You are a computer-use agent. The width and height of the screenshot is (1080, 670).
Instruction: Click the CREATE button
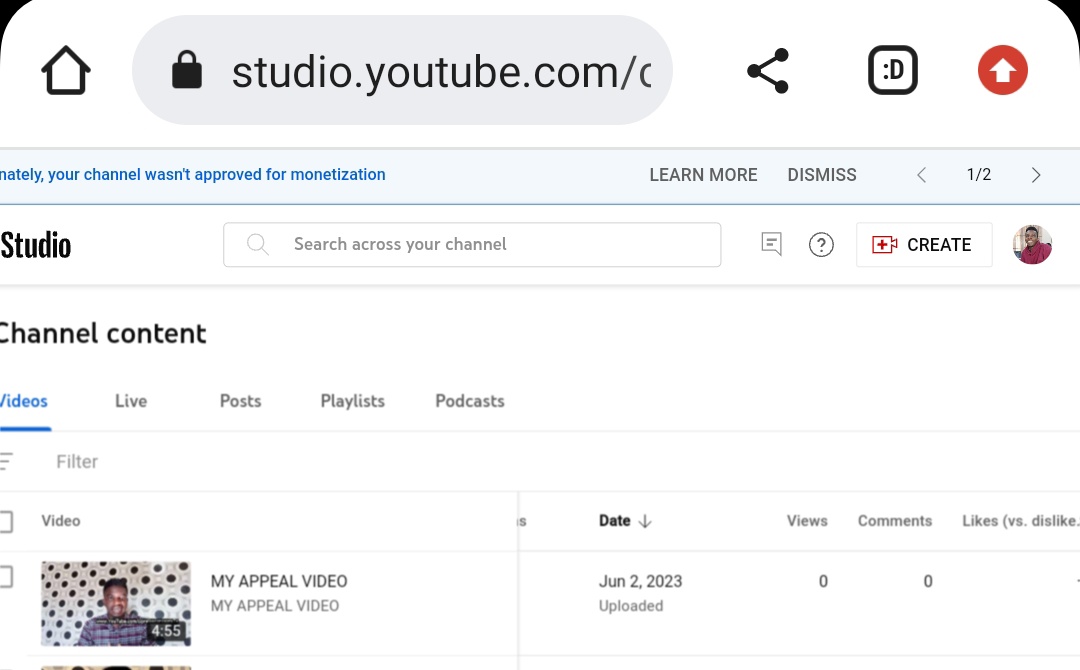pos(924,244)
